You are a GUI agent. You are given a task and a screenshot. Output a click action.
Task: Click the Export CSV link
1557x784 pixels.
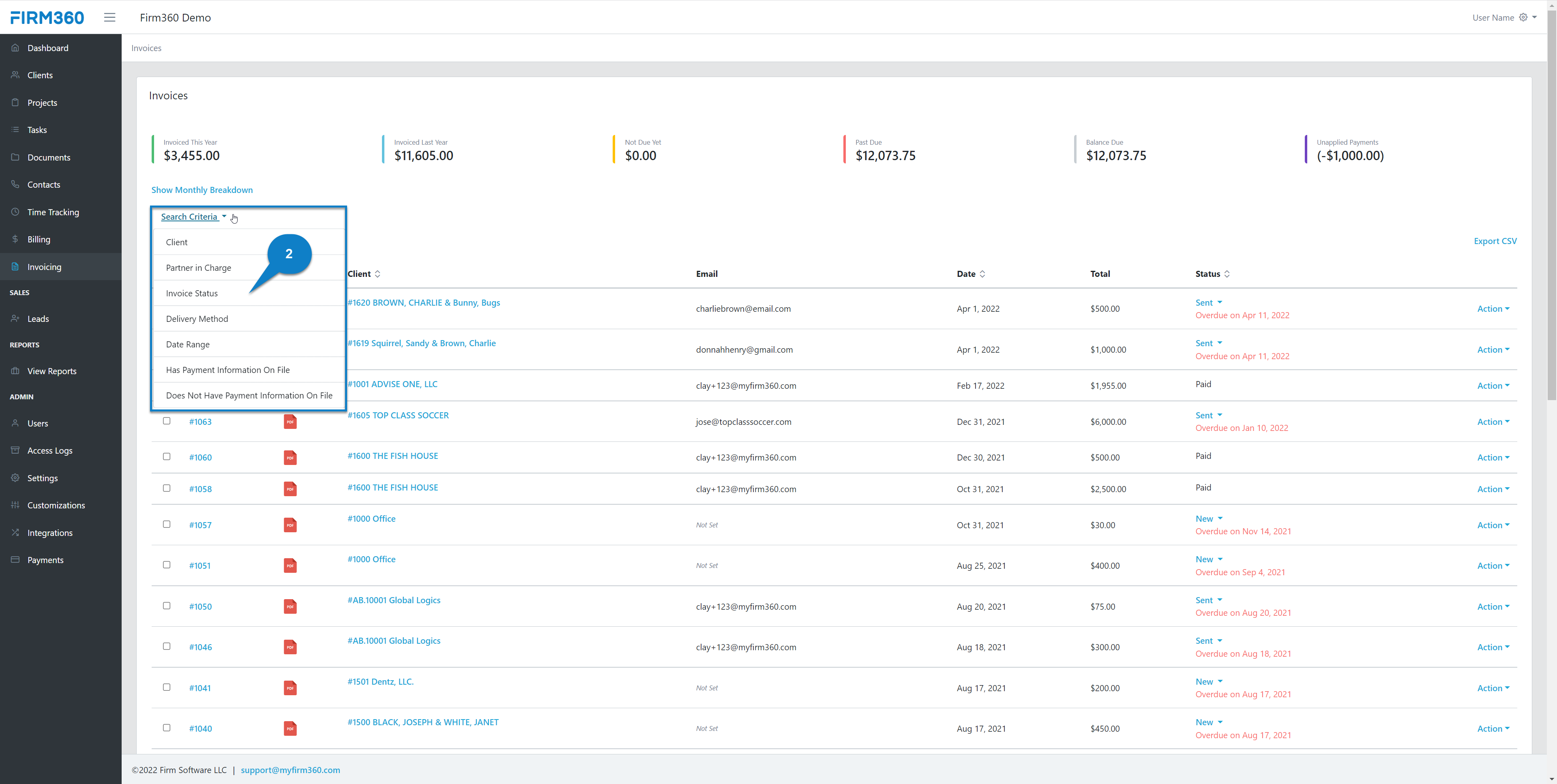click(x=1495, y=240)
